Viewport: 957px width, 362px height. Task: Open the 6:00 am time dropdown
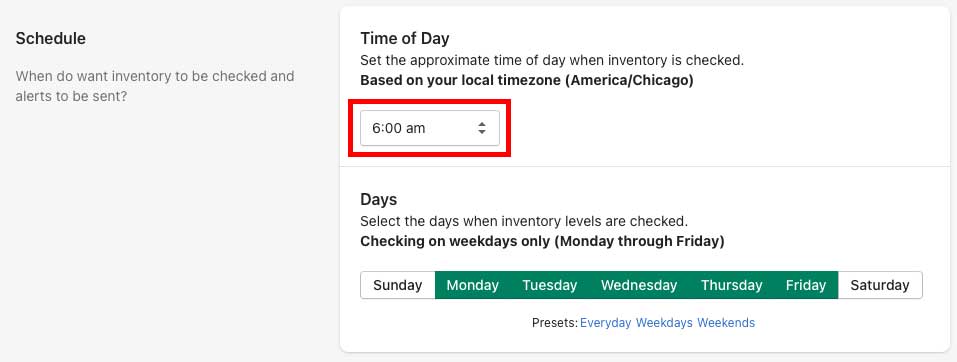pyautogui.click(x=430, y=128)
